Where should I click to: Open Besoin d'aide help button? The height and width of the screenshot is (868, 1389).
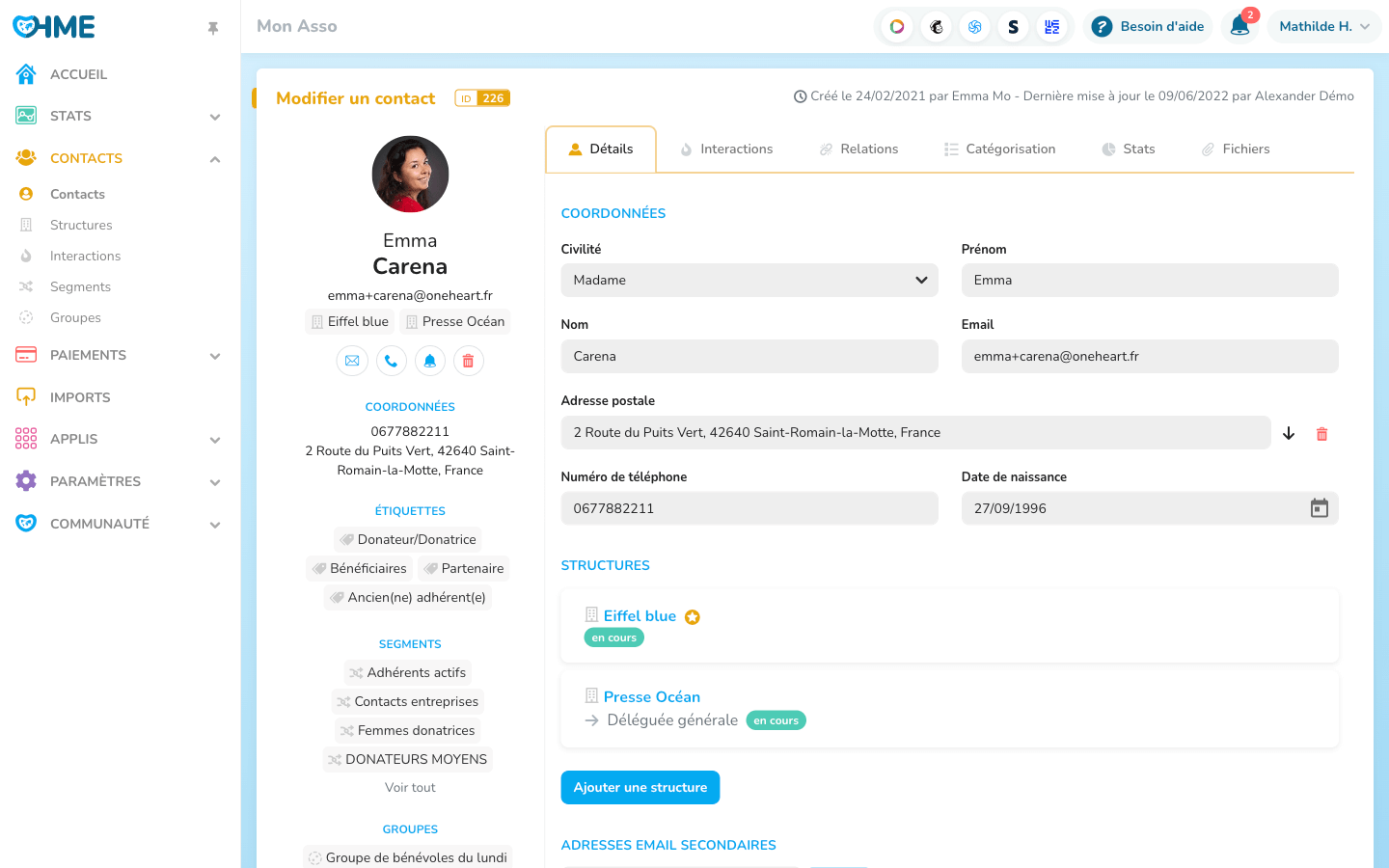pyautogui.click(x=1148, y=26)
